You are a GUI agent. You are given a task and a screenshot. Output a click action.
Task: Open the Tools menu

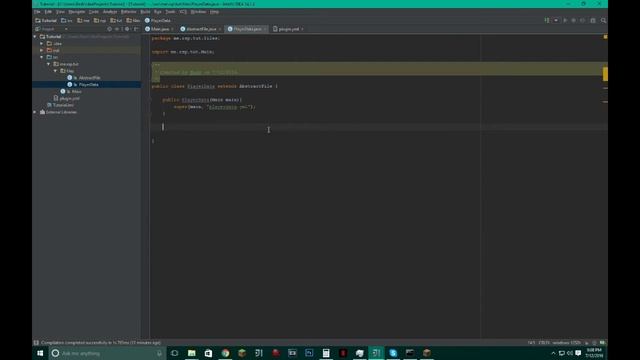pos(170,12)
